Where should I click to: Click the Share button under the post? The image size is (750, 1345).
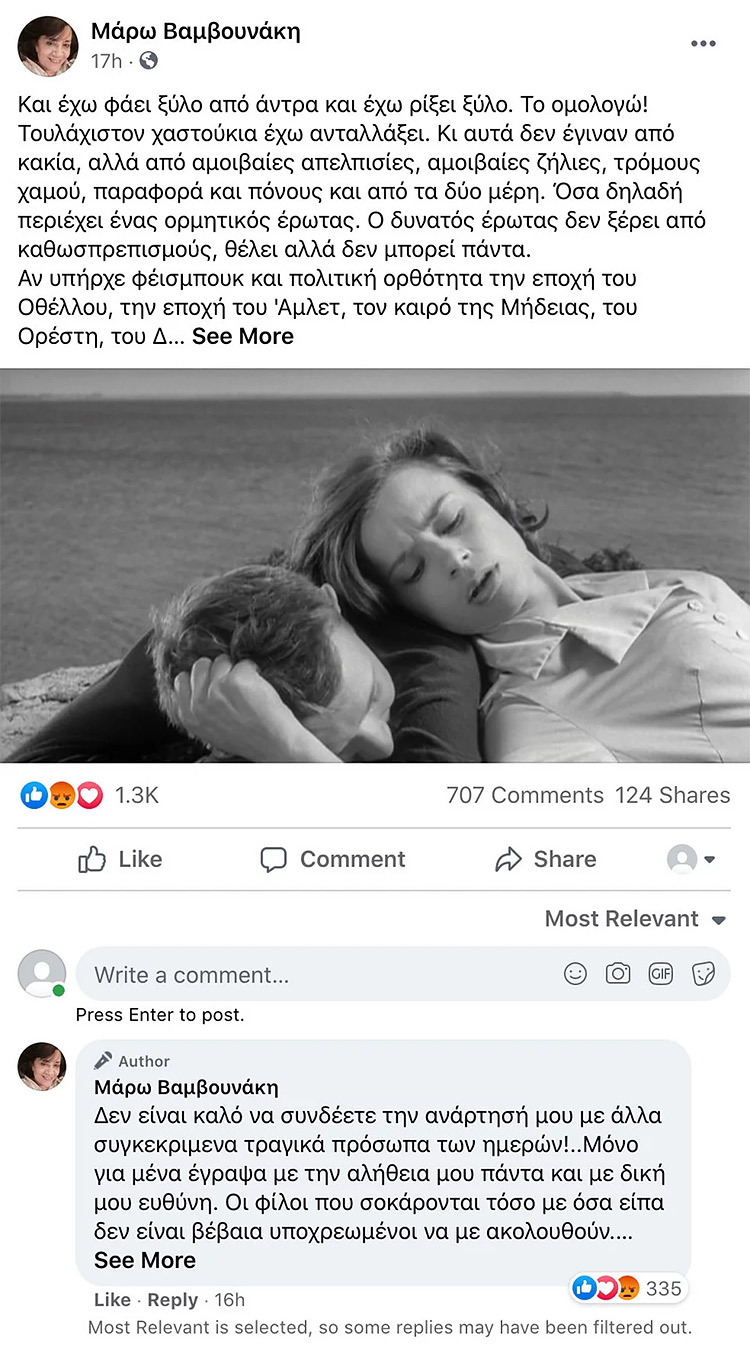click(546, 859)
